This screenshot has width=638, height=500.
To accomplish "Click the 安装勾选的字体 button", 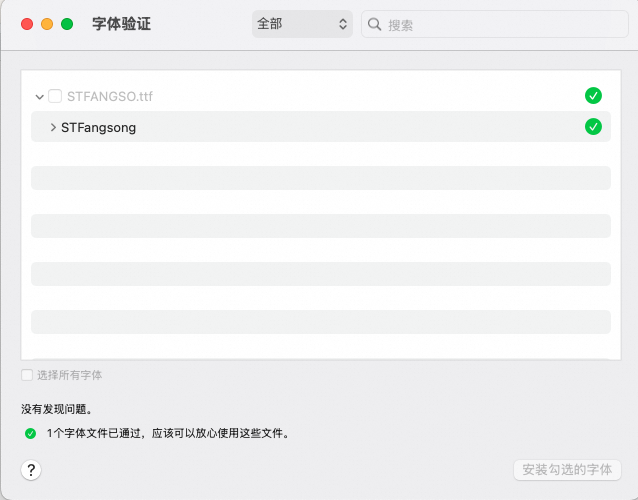I will 567,470.
